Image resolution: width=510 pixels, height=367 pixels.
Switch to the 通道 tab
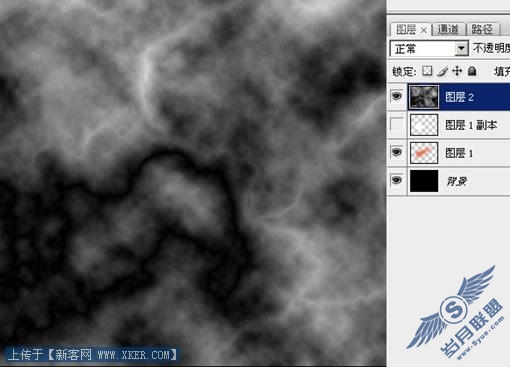coord(448,30)
